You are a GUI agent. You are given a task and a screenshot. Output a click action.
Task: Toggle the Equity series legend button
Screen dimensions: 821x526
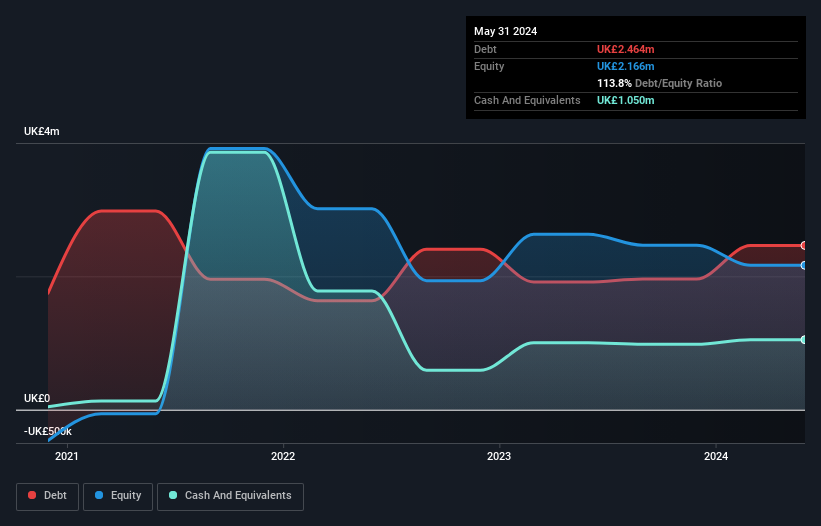(x=118, y=496)
